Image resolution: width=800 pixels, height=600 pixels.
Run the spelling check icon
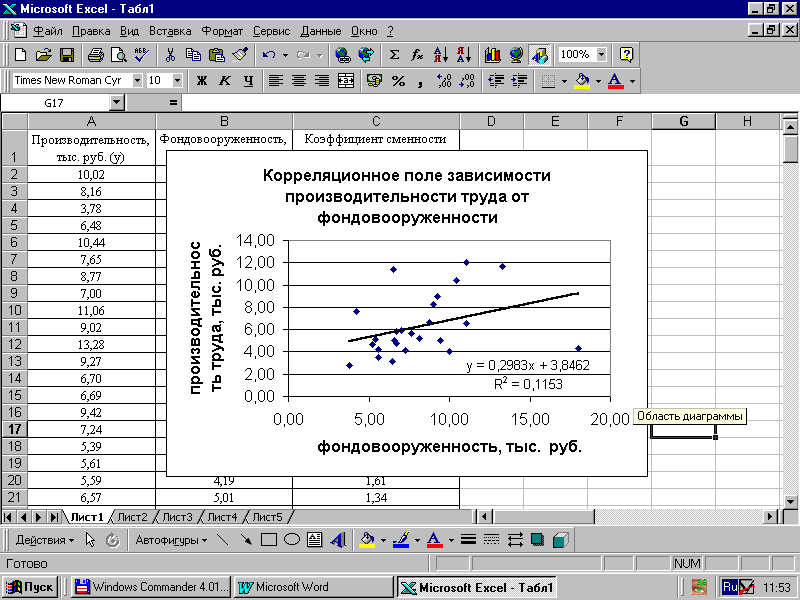tap(141, 55)
